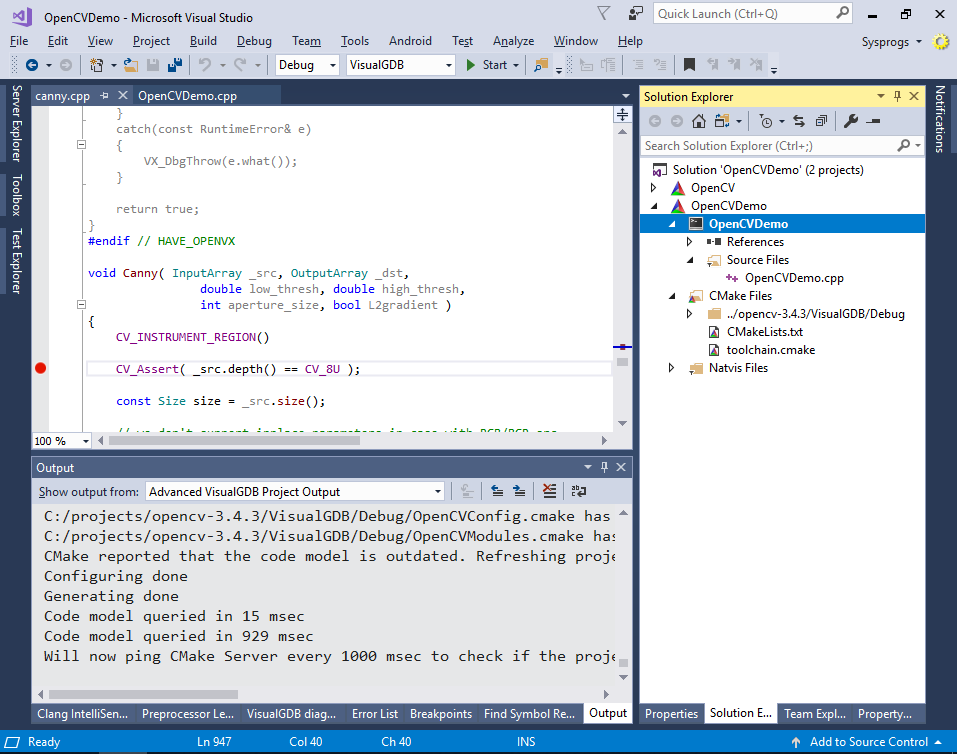The width and height of the screenshot is (957, 754).
Task: Open the Android menu
Action: click(x=410, y=41)
